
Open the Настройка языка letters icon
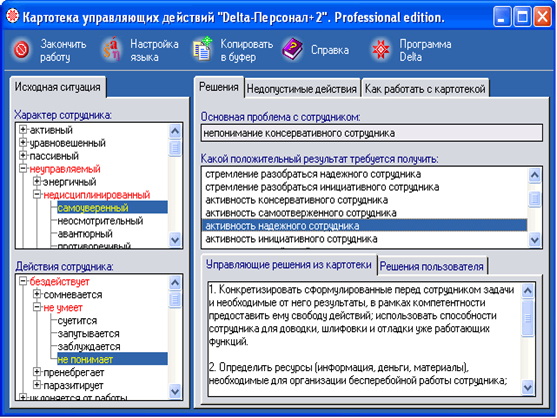112,50
